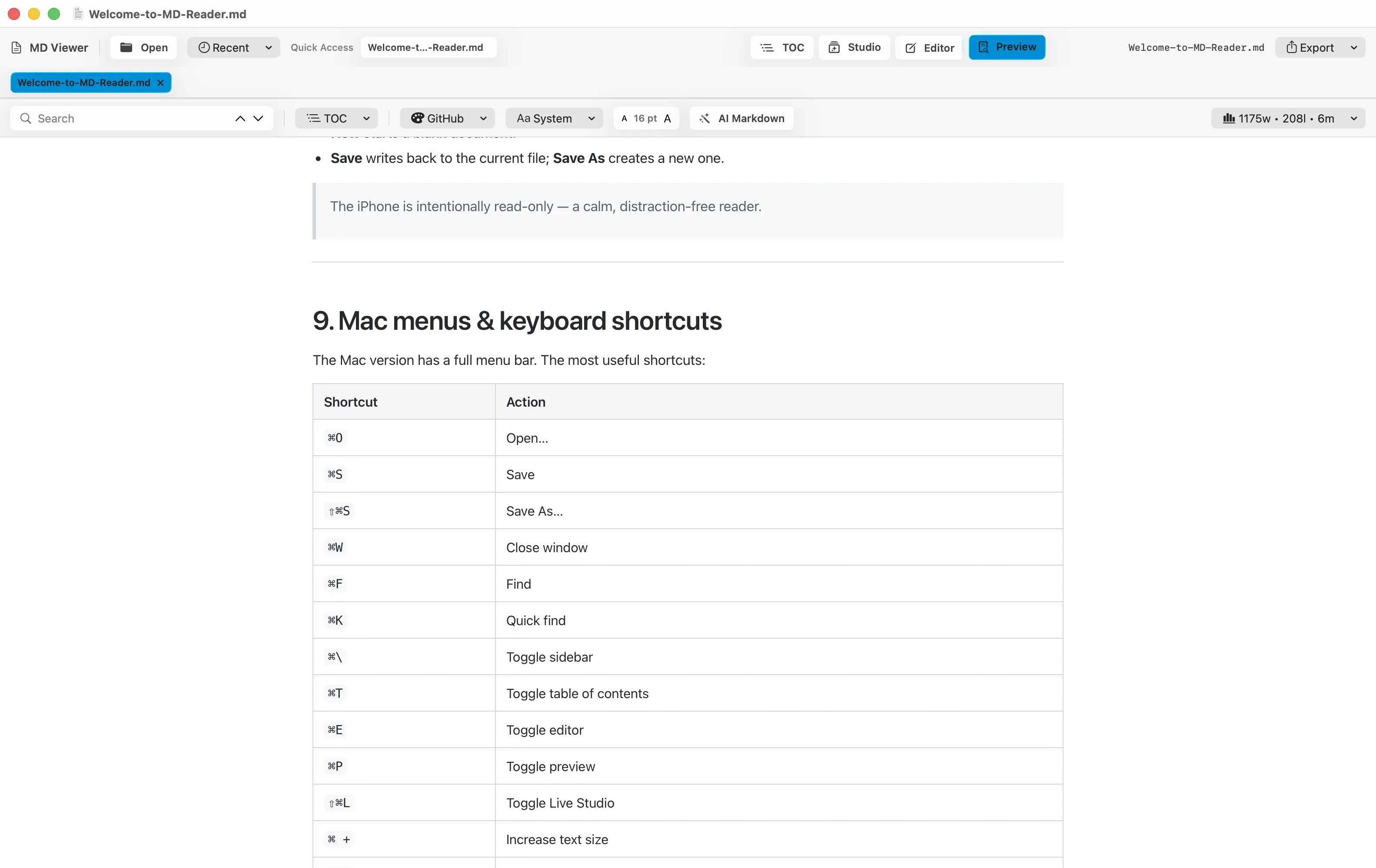Viewport: 1376px width, 868px height.
Task: Click the document proxy icon in the title bar
Action: [x=78, y=14]
